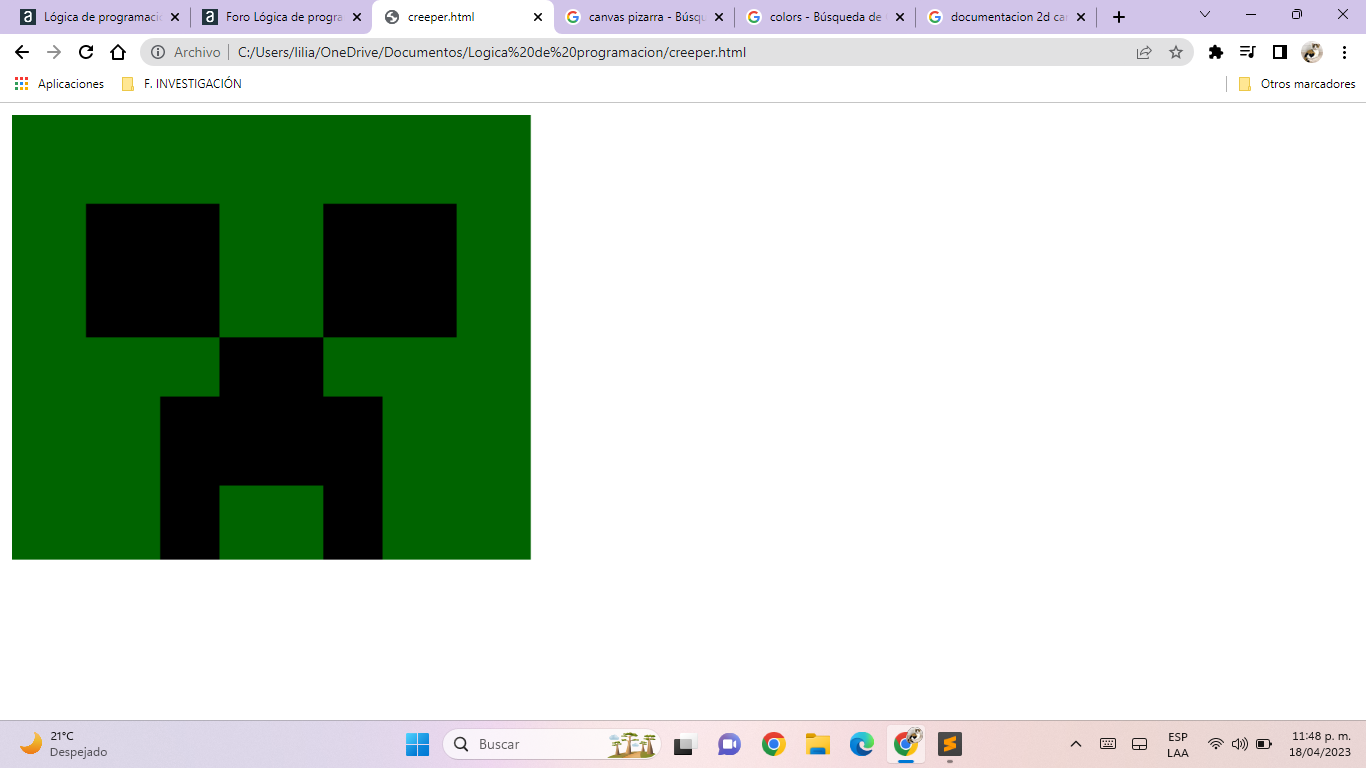Open the F. INVESTIGACIÓN bookmark folder
The height and width of the screenshot is (768, 1366).
182,84
